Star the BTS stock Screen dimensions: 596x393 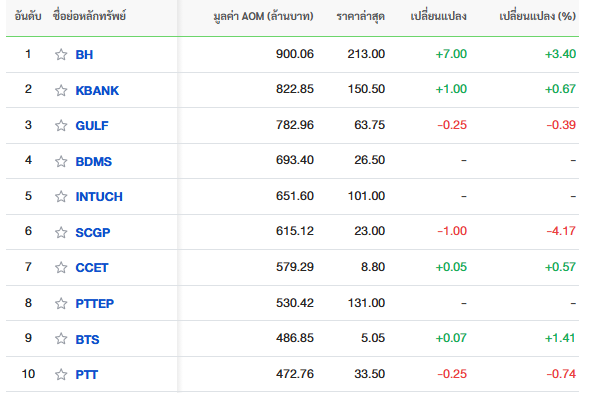pos(61,338)
